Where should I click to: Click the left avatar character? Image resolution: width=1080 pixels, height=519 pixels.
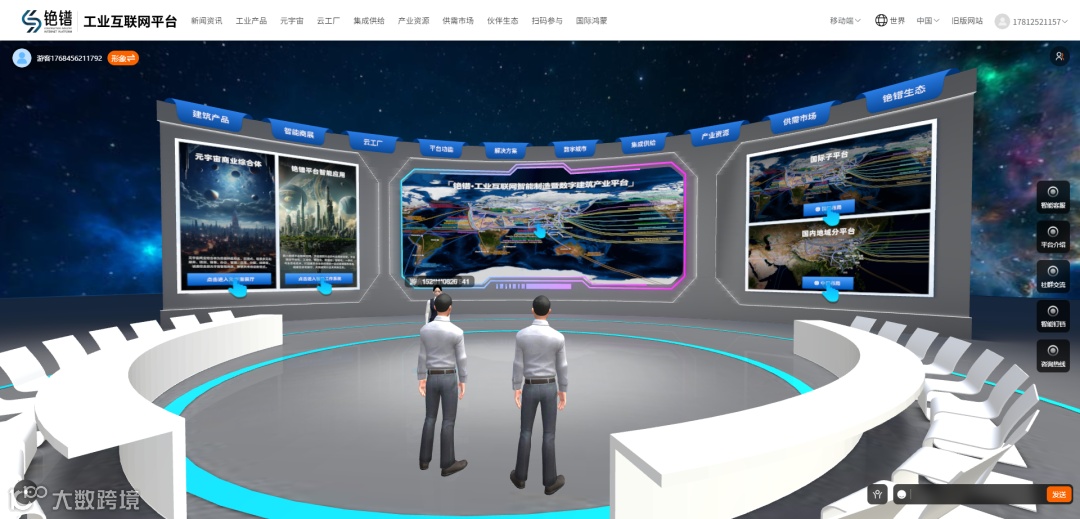tap(442, 384)
